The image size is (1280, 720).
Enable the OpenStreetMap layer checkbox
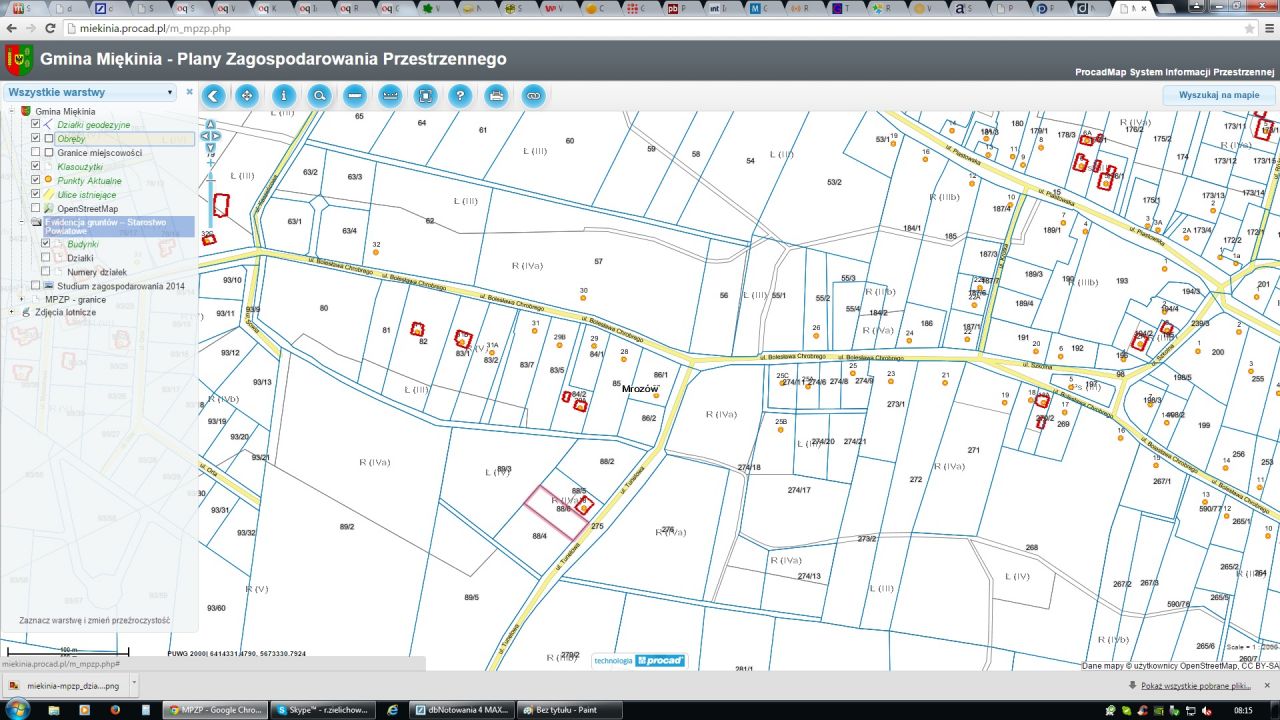36,208
